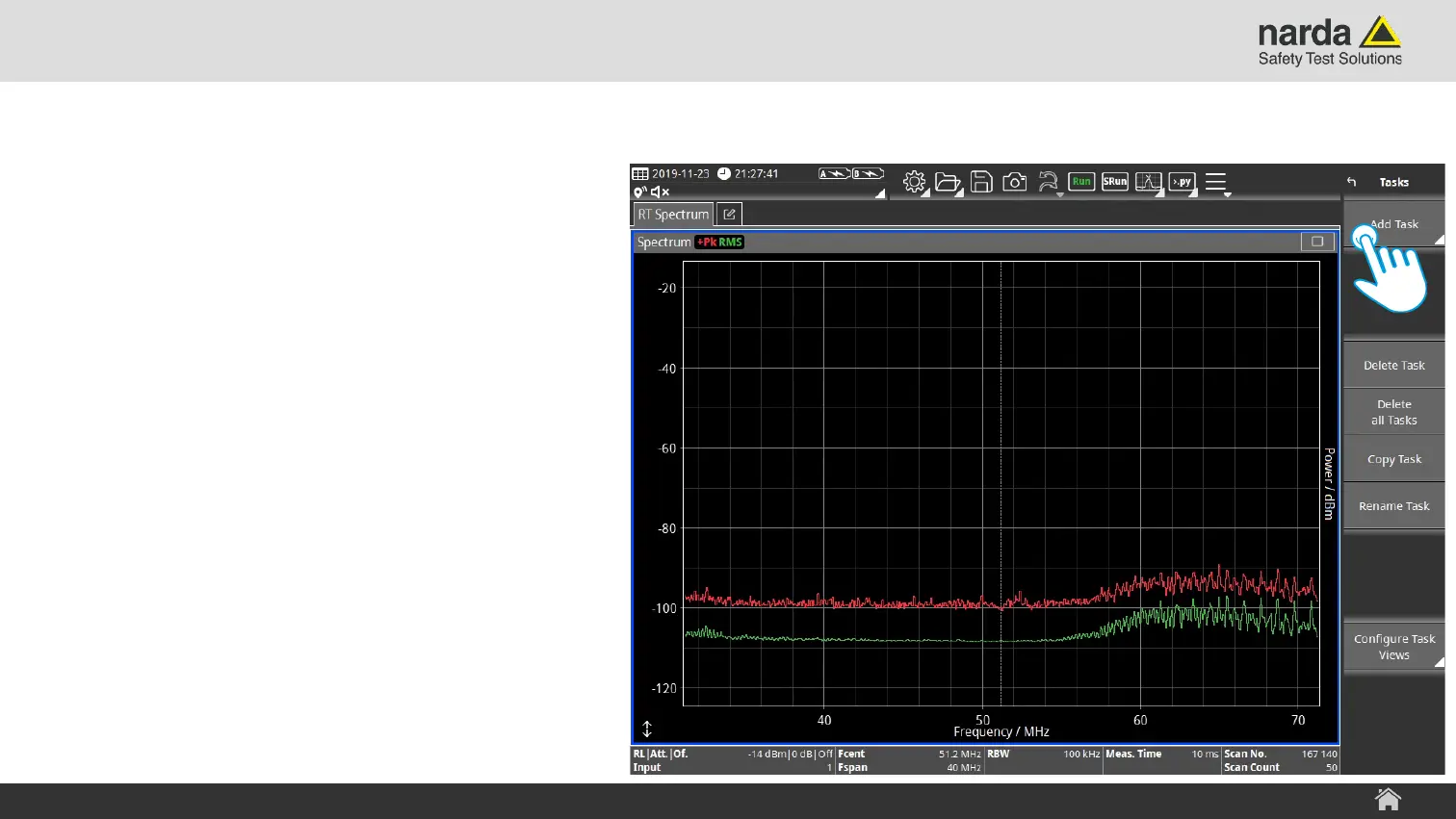Expand the hamburger main menu

pyautogui.click(x=1216, y=182)
